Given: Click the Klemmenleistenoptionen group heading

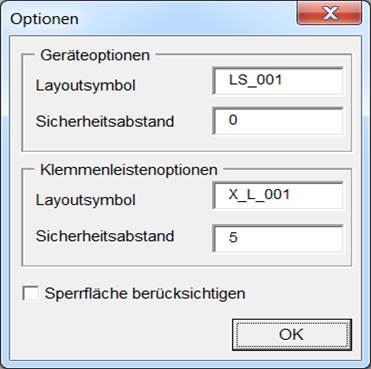Looking at the screenshot, I should [x=129, y=170].
